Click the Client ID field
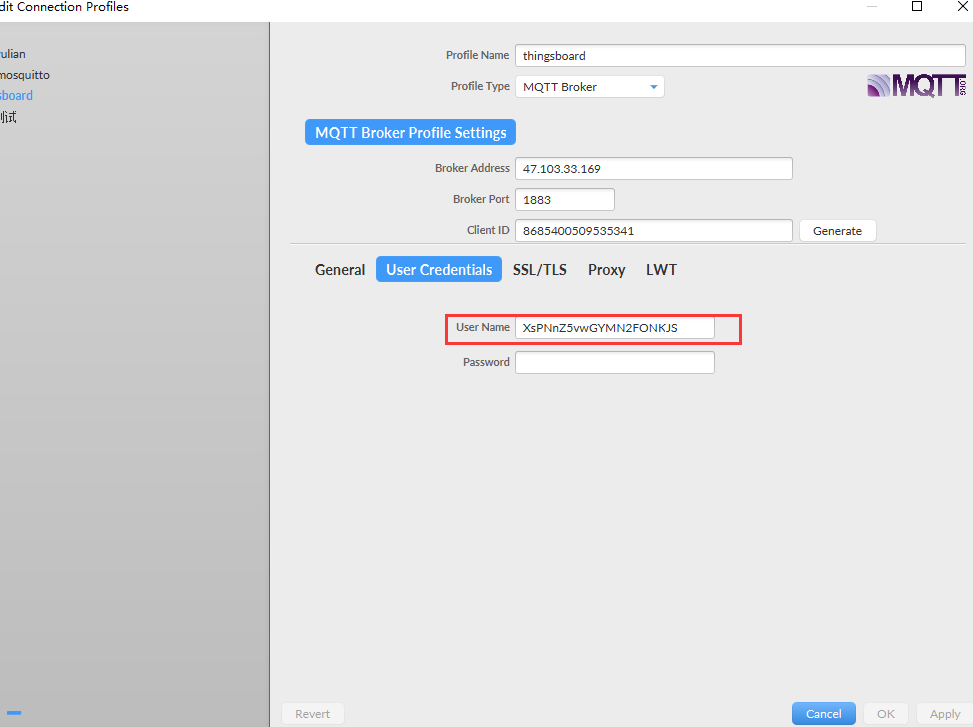 click(x=653, y=231)
